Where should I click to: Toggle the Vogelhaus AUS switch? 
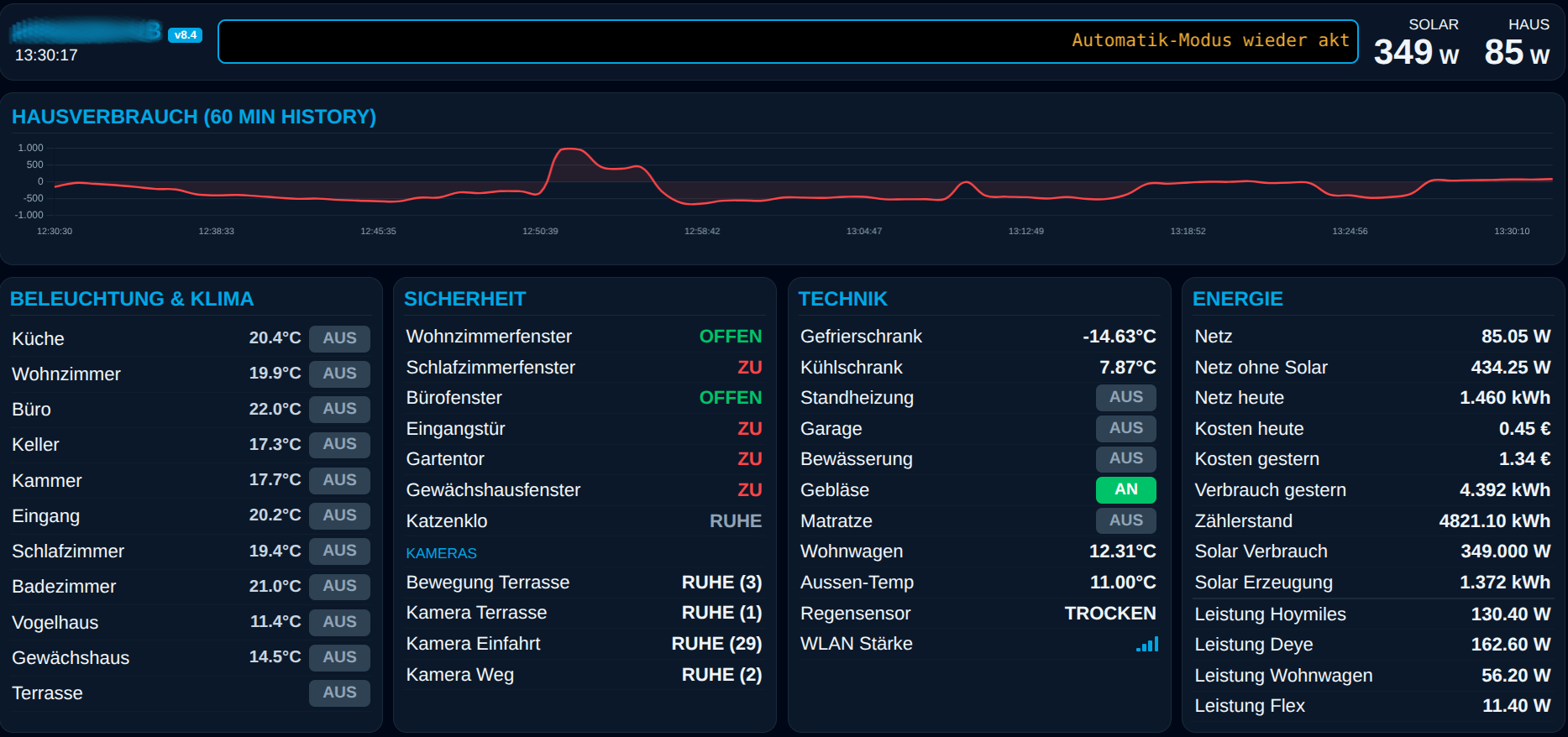pyautogui.click(x=339, y=622)
